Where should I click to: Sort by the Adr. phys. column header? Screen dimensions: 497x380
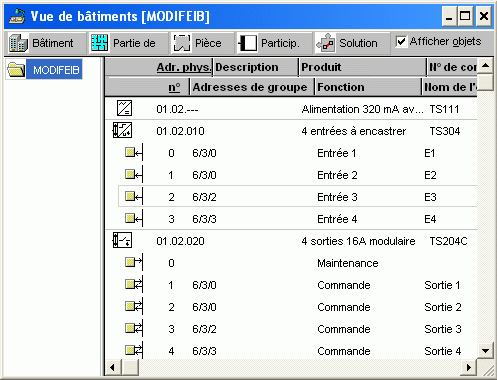click(159, 67)
